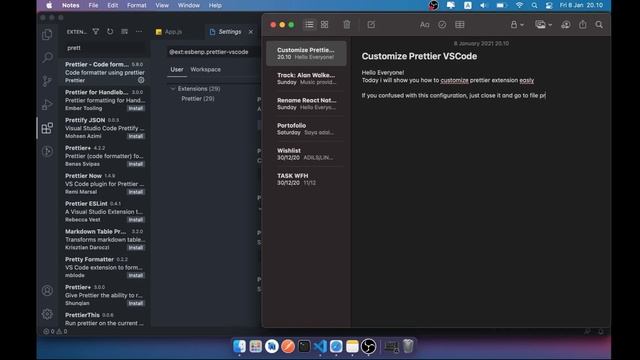Open OBS from the Dock
The width and height of the screenshot is (640, 360).
click(x=369, y=347)
